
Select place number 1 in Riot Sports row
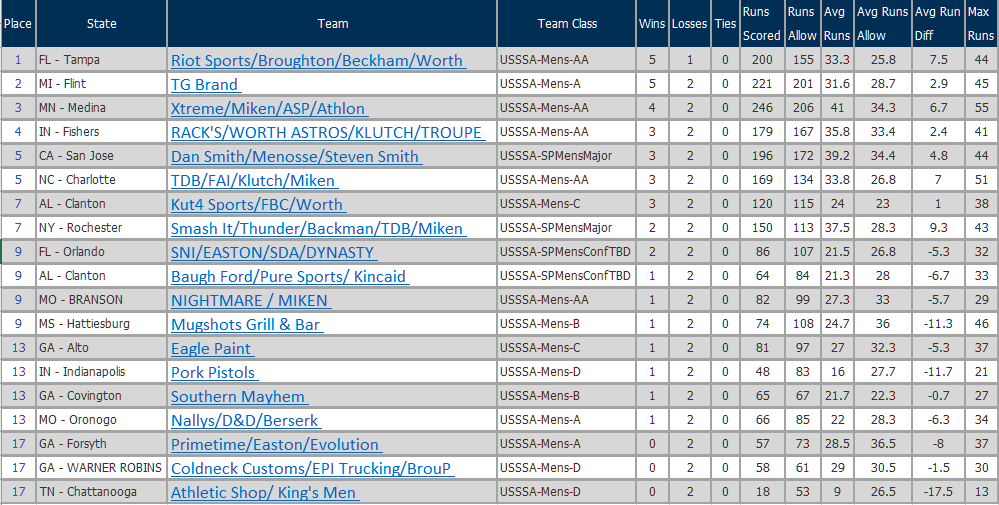(x=18, y=60)
